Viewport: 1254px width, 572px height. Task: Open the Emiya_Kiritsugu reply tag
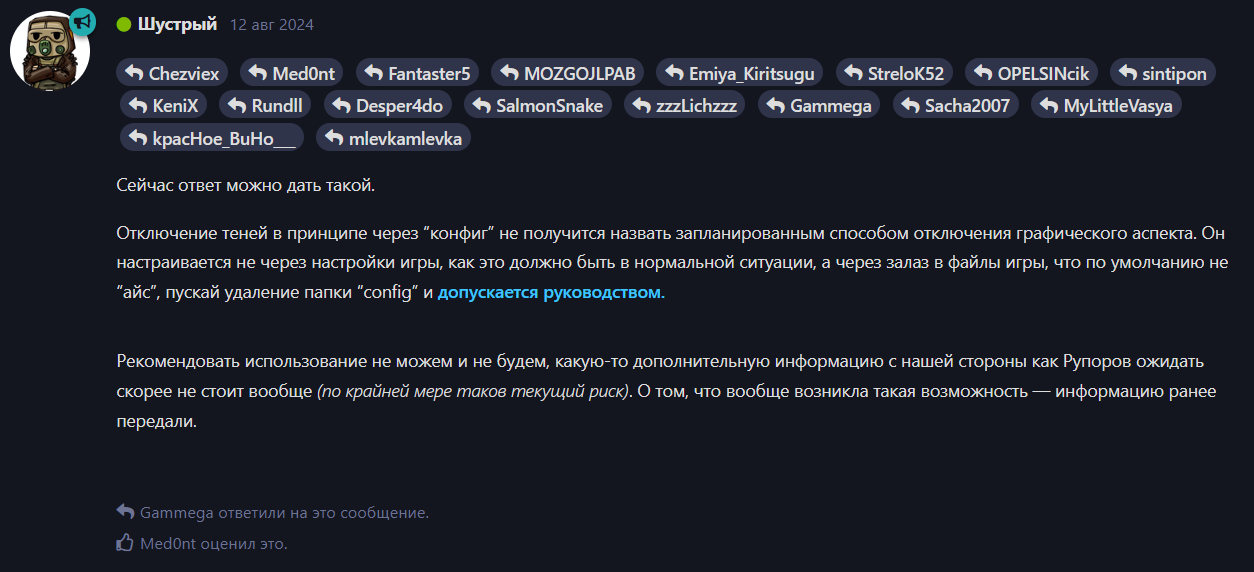pos(740,72)
